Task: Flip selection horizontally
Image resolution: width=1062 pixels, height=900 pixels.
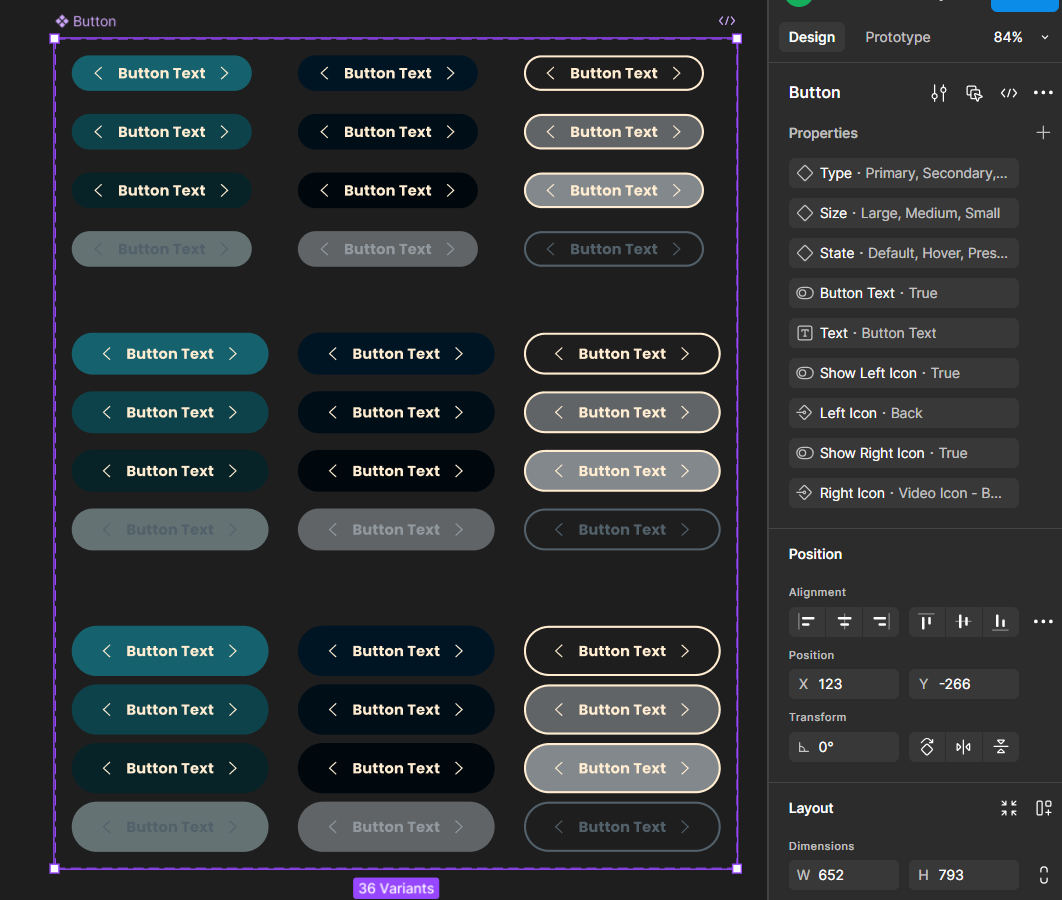Action: point(963,747)
